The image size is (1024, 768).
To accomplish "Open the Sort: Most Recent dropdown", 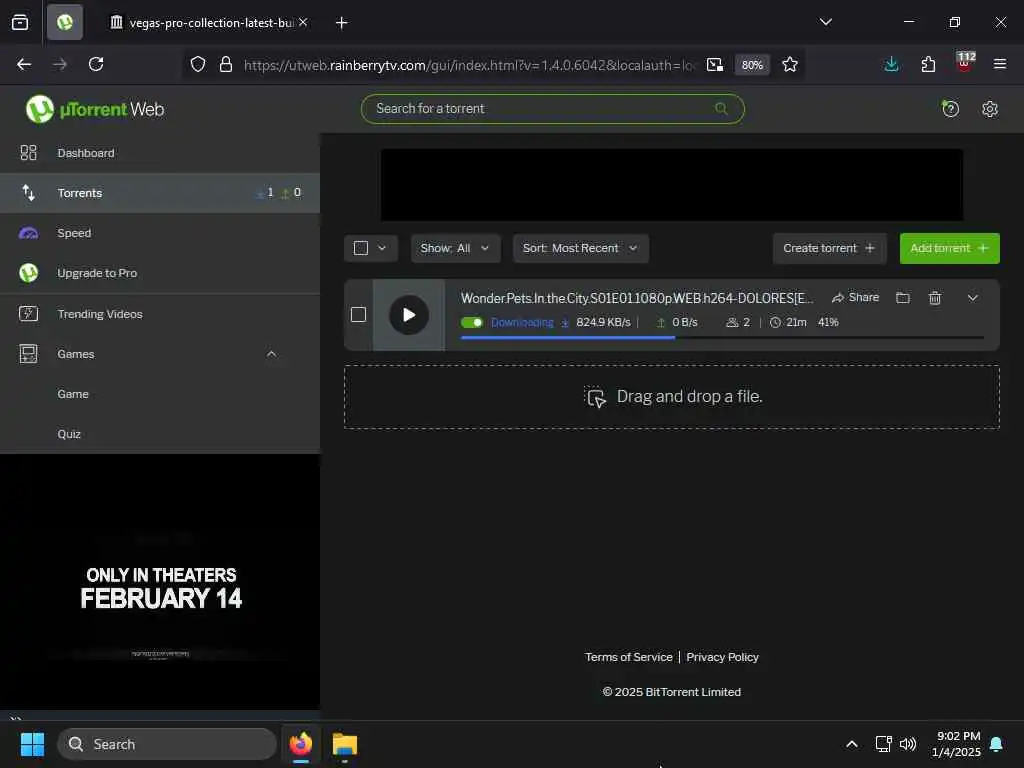I will [581, 248].
